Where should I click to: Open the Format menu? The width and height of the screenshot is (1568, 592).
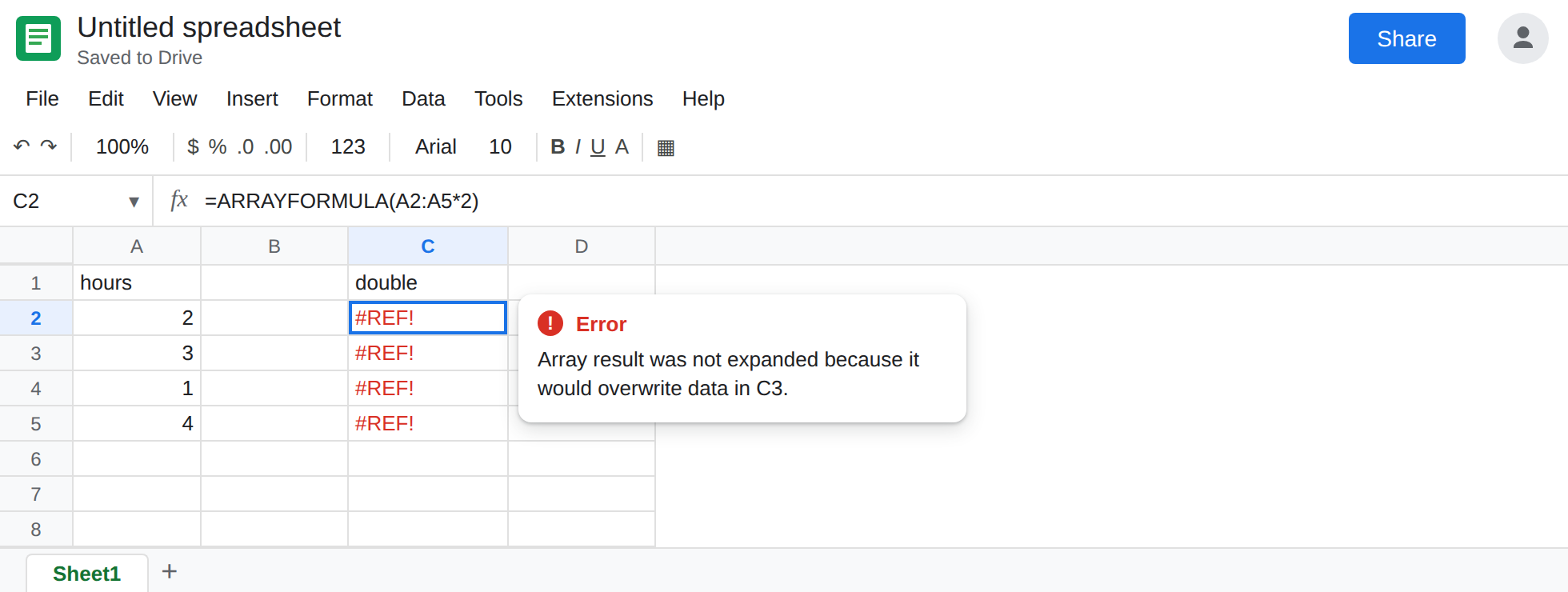(x=340, y=98)
